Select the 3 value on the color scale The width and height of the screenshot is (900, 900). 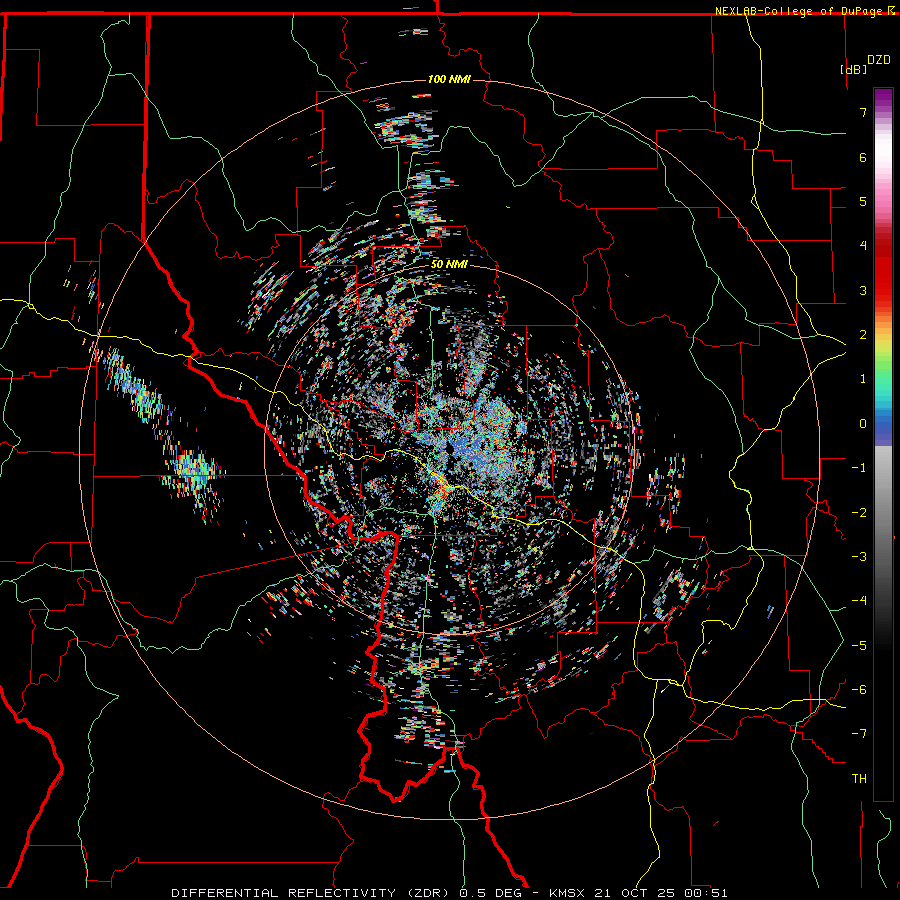863,290
